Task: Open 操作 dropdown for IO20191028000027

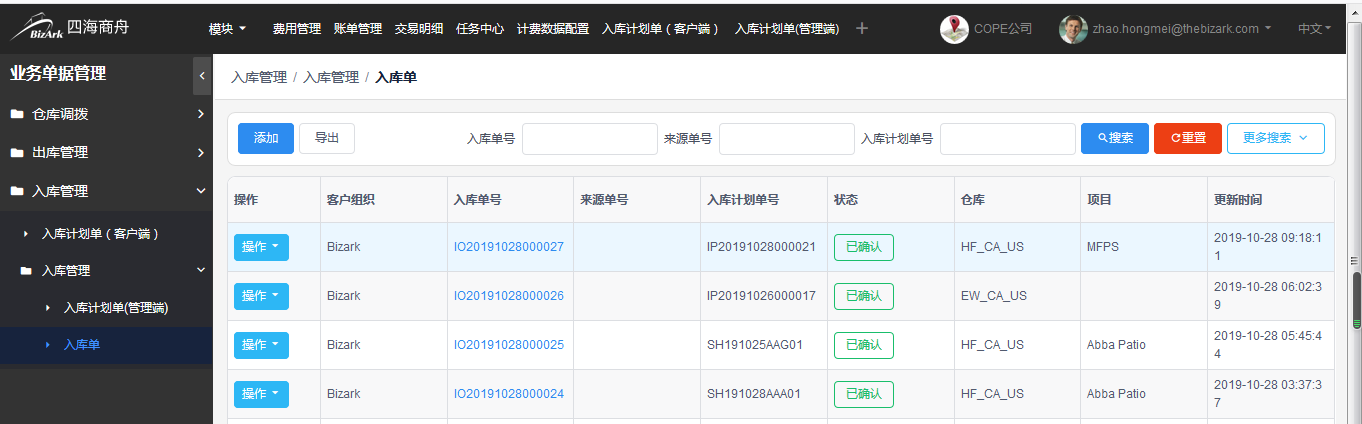Action: [261, 247]
